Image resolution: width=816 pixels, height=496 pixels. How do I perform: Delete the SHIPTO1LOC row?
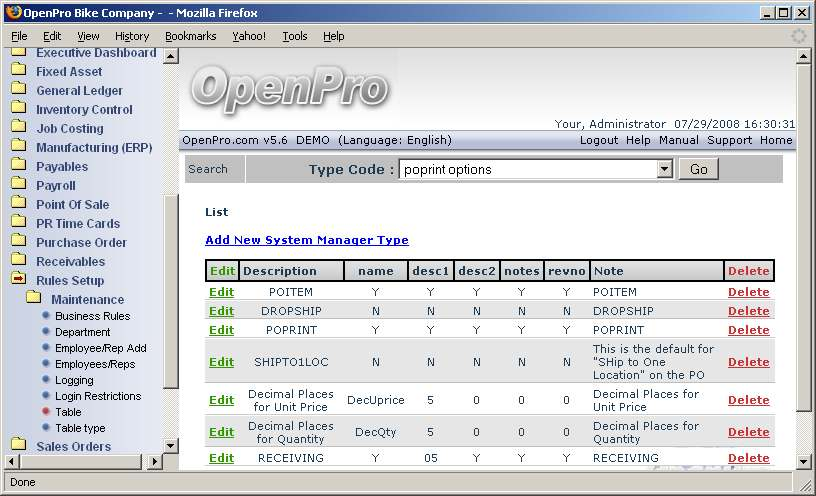[x=748, y=362]
